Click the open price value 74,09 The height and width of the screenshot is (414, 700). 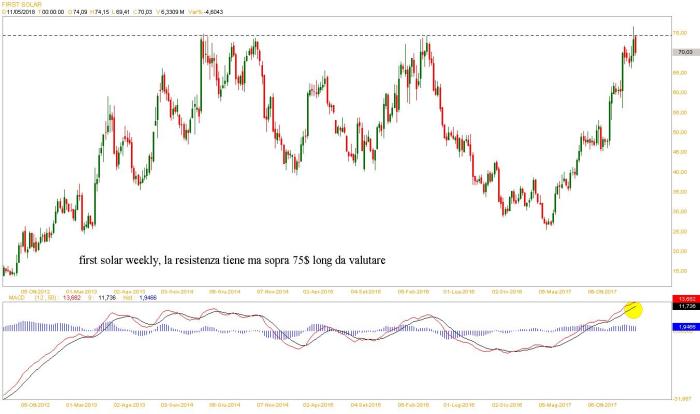coord(80,12)
